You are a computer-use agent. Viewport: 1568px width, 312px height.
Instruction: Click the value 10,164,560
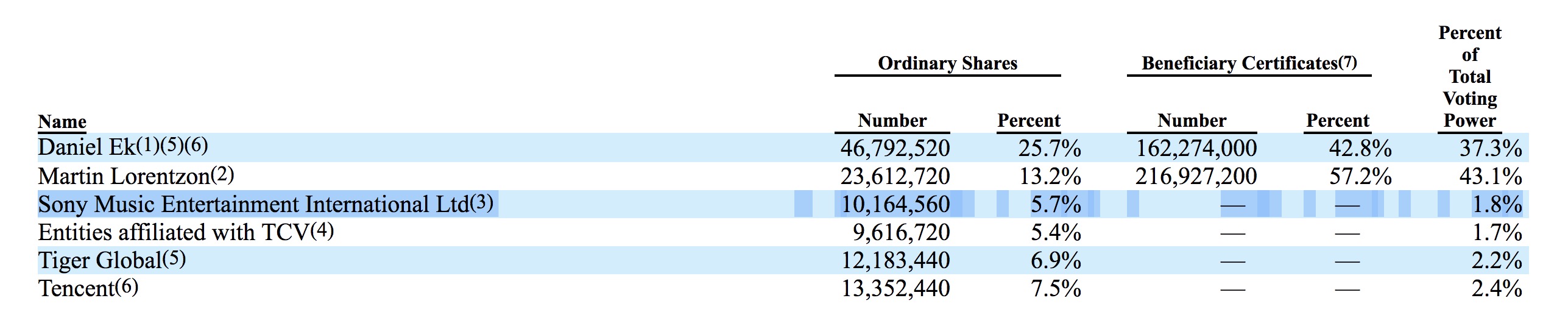[895, 204]
